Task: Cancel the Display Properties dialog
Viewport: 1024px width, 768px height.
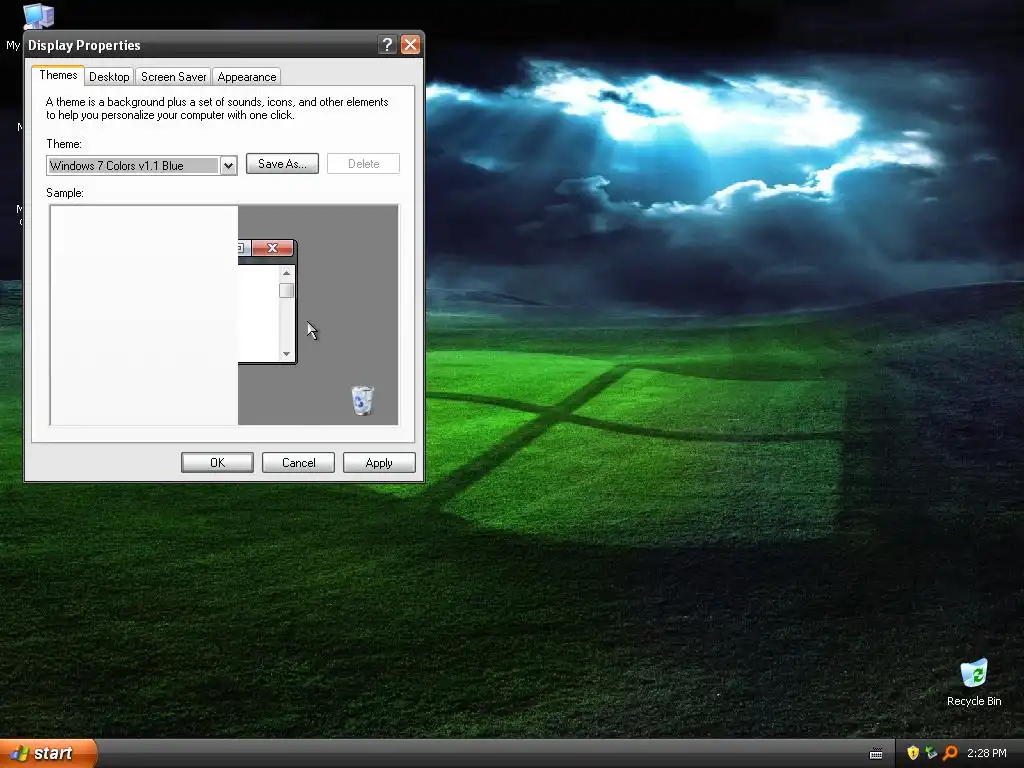Action: tap(298, 462)
